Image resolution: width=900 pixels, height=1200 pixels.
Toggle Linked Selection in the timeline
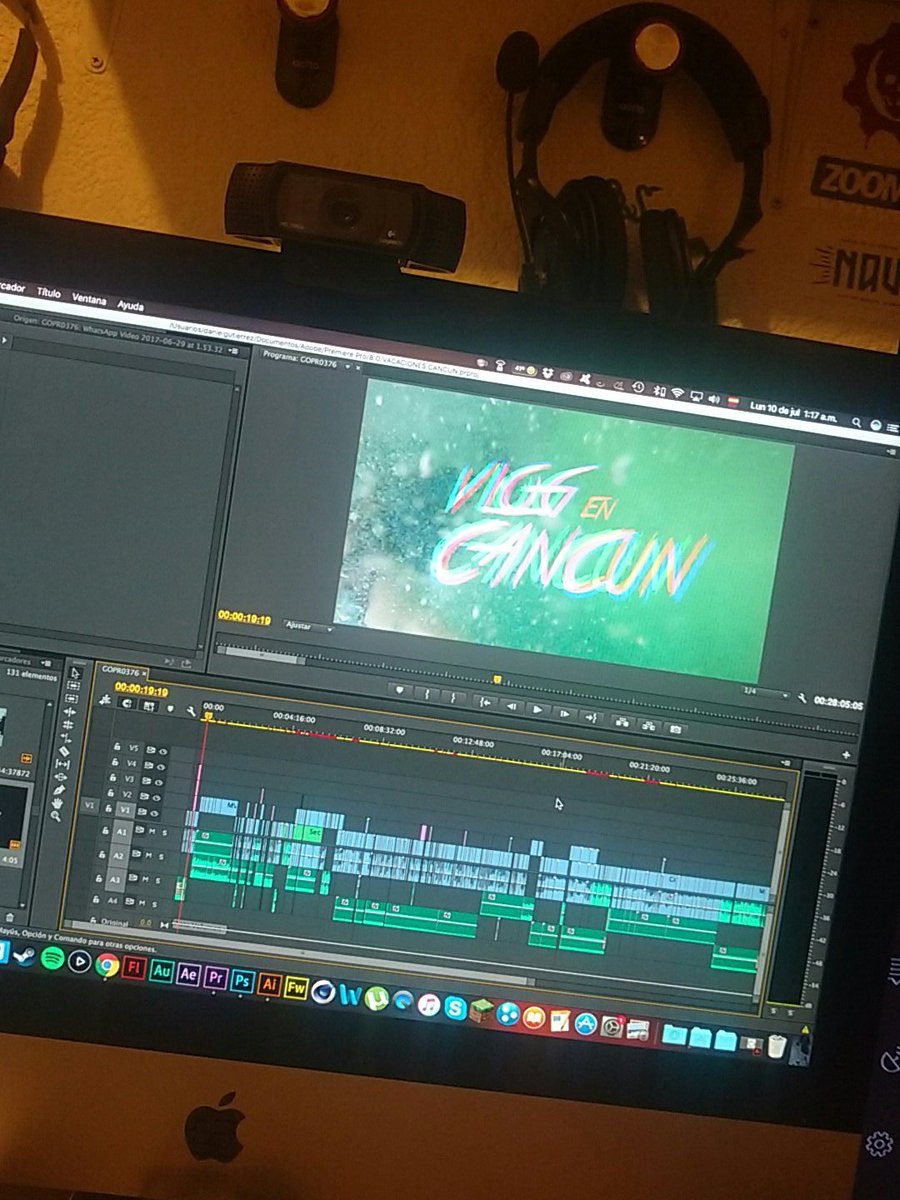(x=148, y=705)
